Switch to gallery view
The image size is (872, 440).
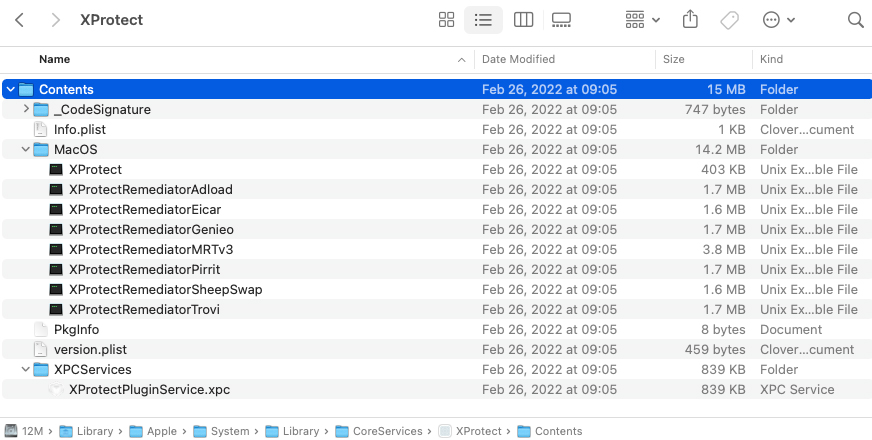(561, 20)
